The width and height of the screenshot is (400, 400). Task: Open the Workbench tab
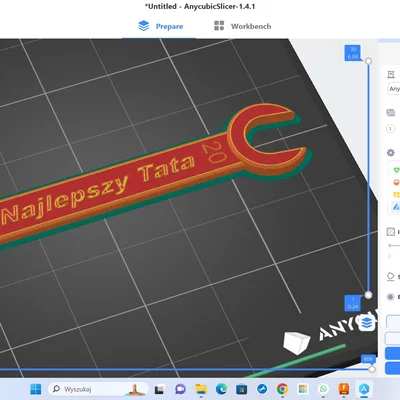(x=242, y=26)
